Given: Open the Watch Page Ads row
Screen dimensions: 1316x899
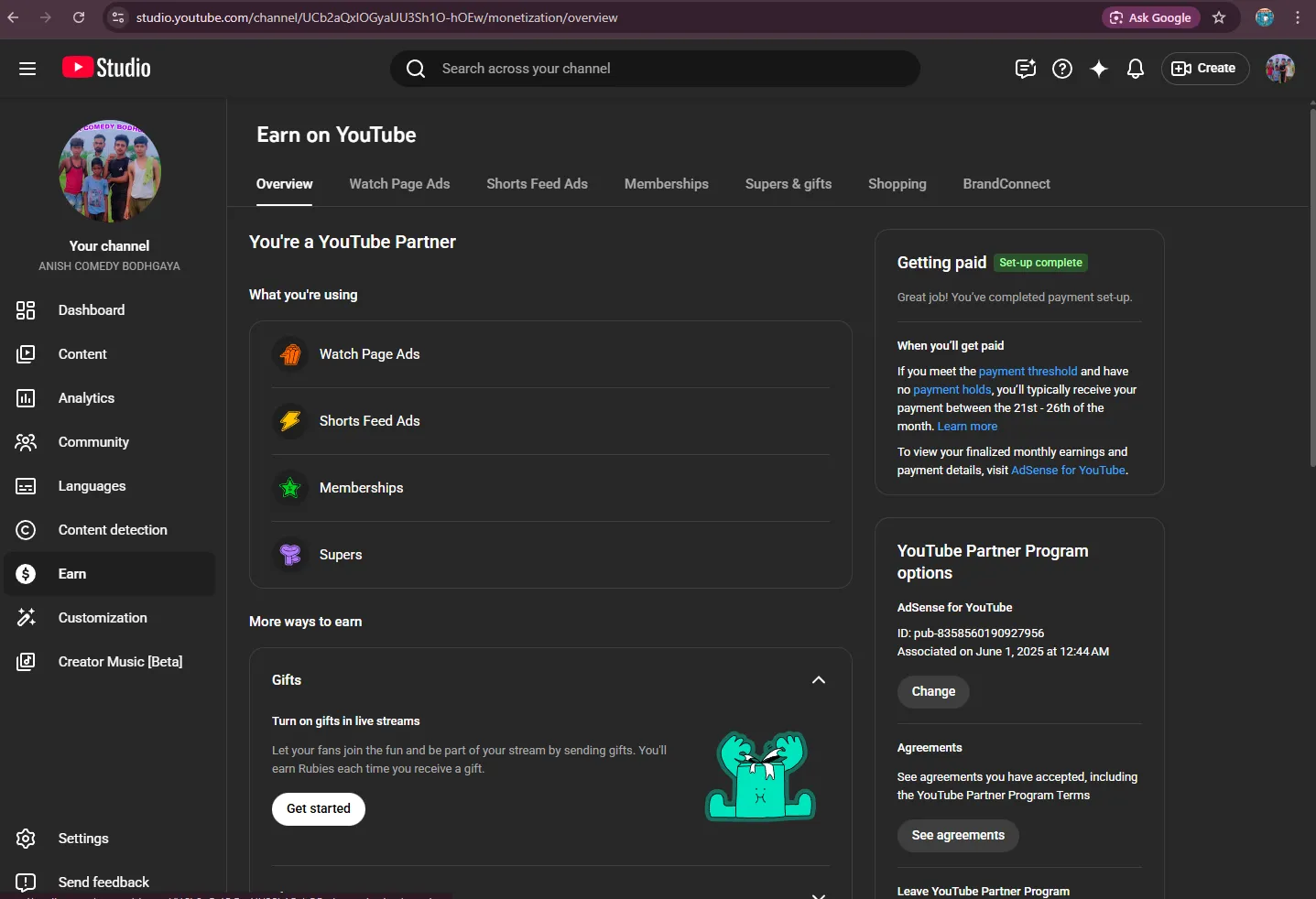Looking at the screenshot, I should click(x=550, y=354).
